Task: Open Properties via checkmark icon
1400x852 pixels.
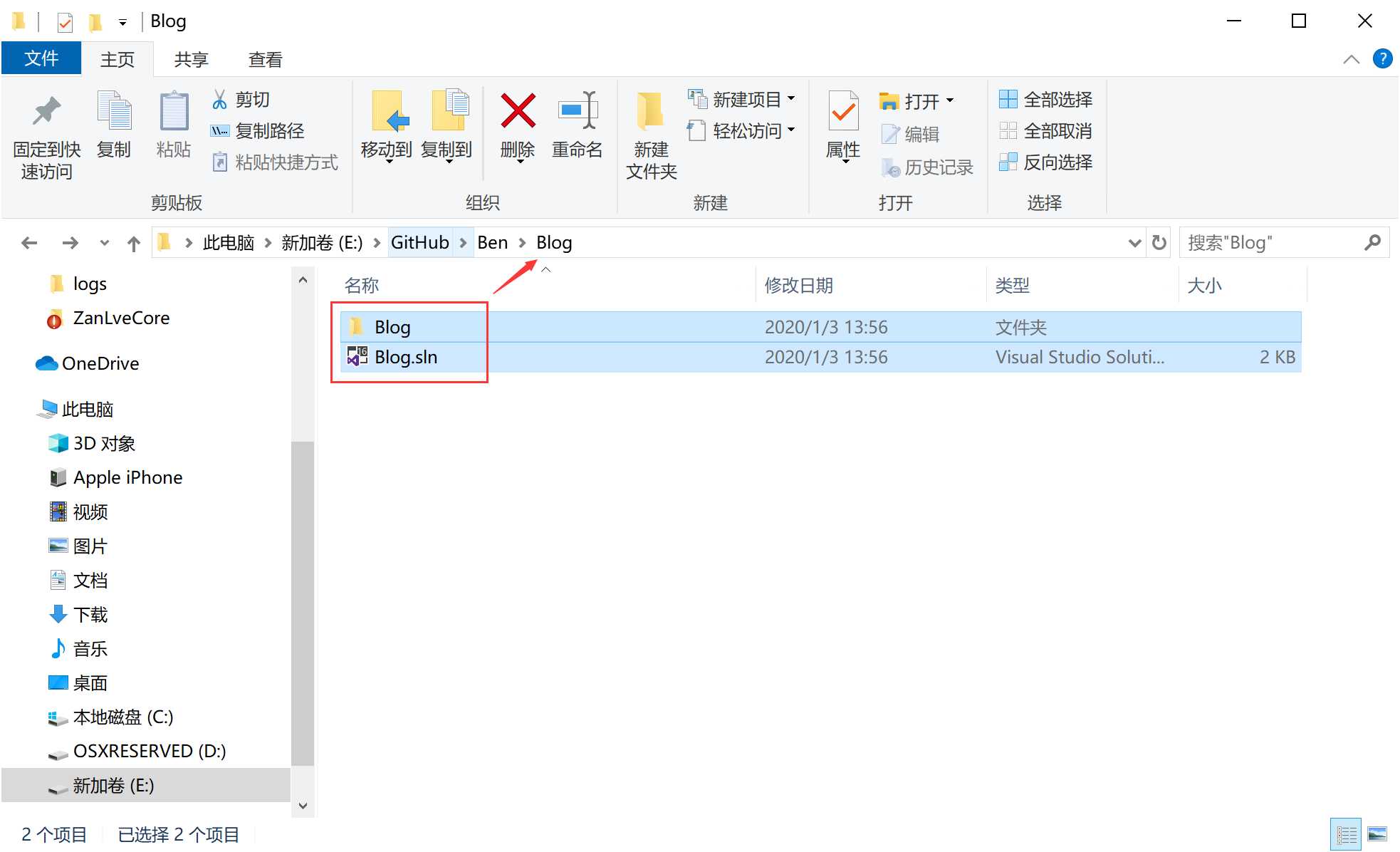Action: pyautogui.click(x=843, y=111)
